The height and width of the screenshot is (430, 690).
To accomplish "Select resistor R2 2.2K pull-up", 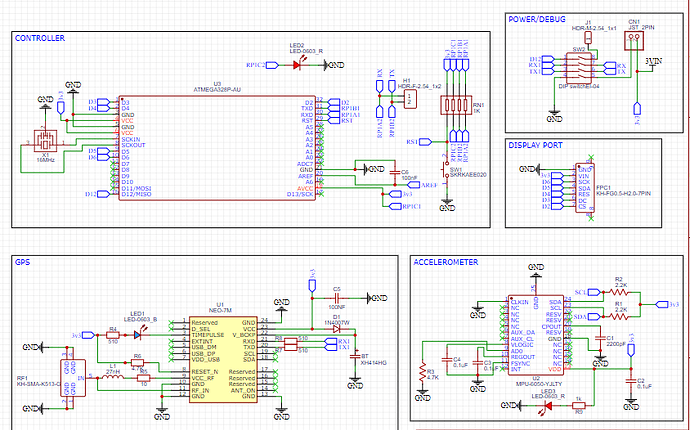I will 619,291.
